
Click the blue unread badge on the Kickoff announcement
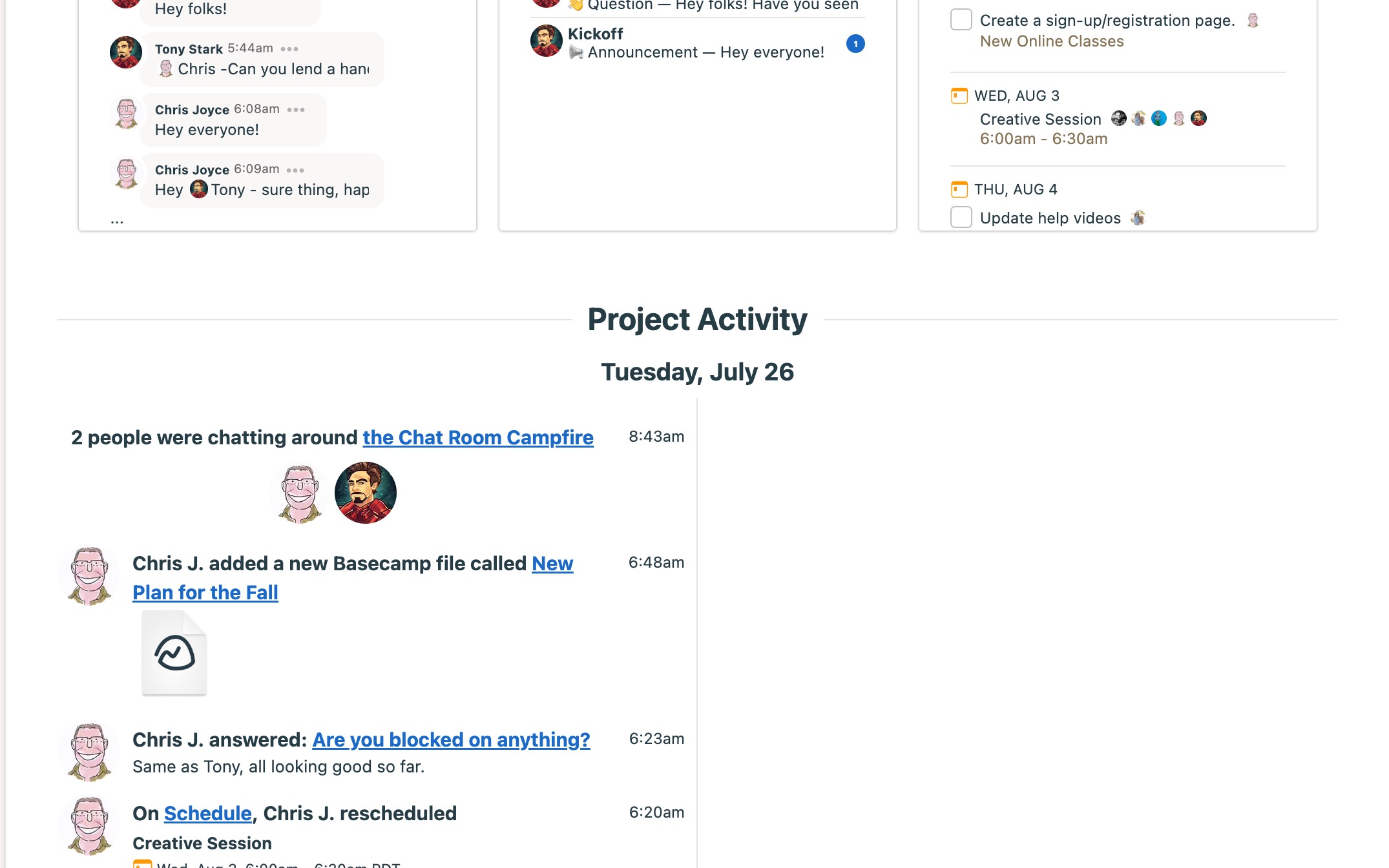(x=856, y=44)
